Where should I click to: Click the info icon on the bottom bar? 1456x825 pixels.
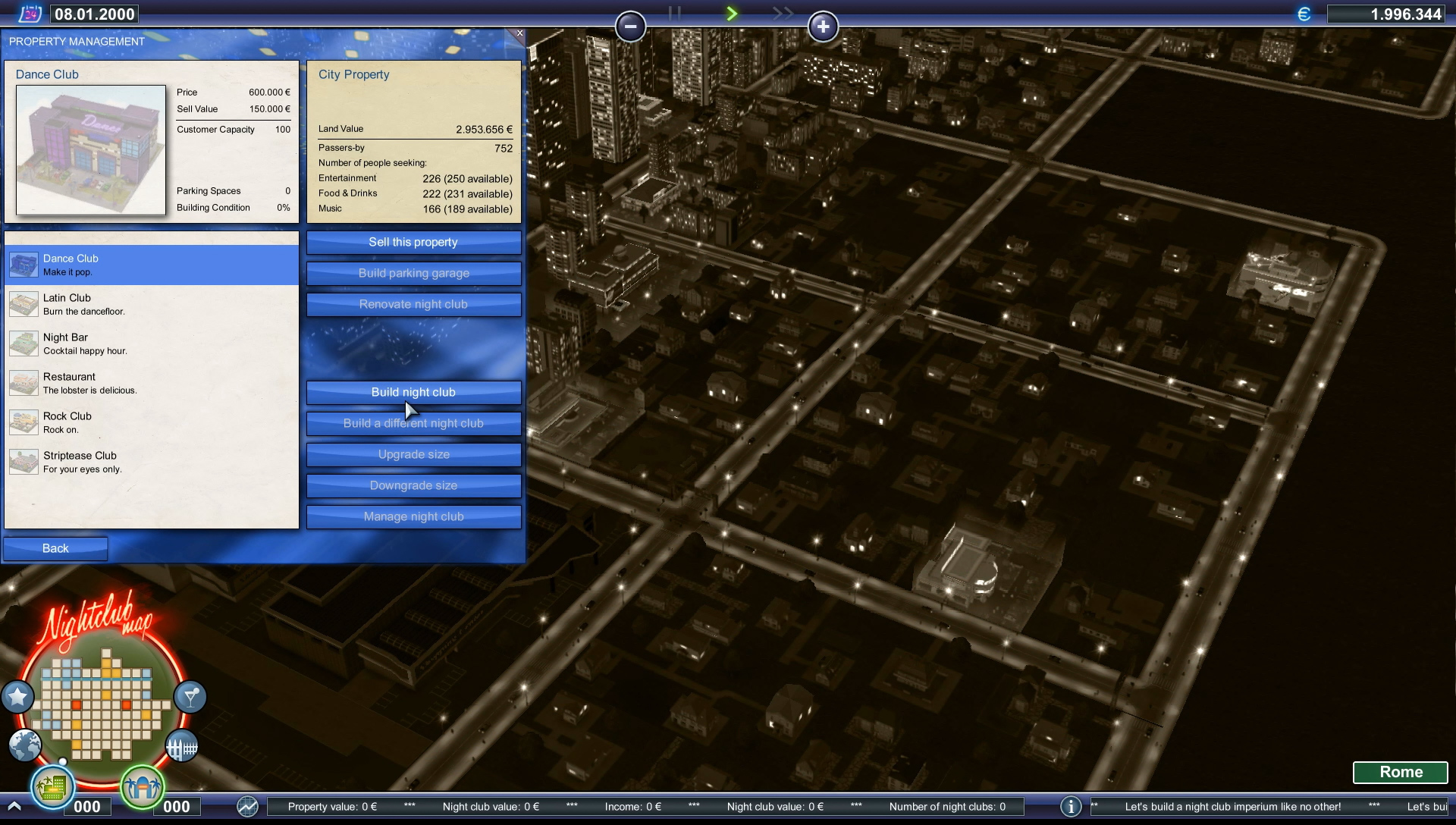1071,807
